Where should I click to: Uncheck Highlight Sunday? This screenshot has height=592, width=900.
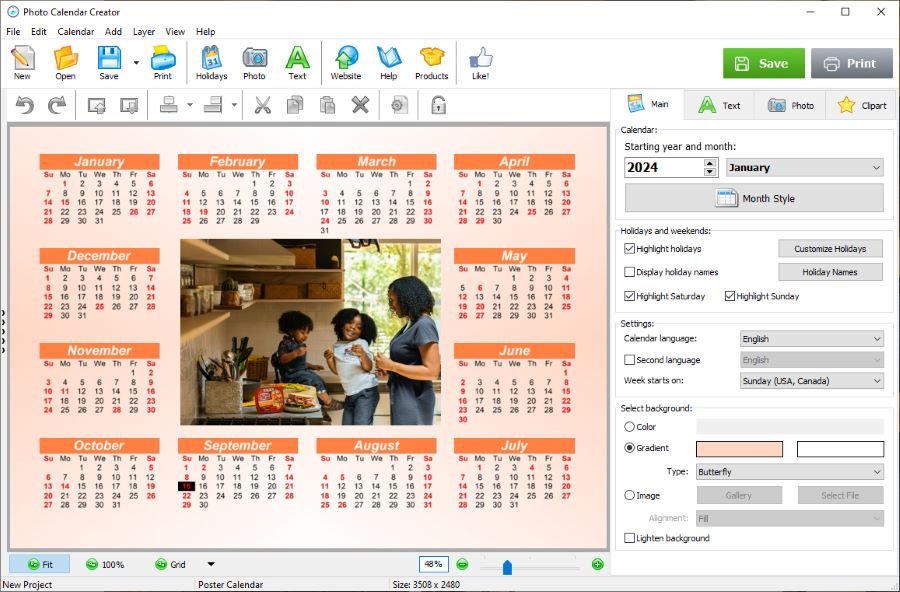point(730,296)
